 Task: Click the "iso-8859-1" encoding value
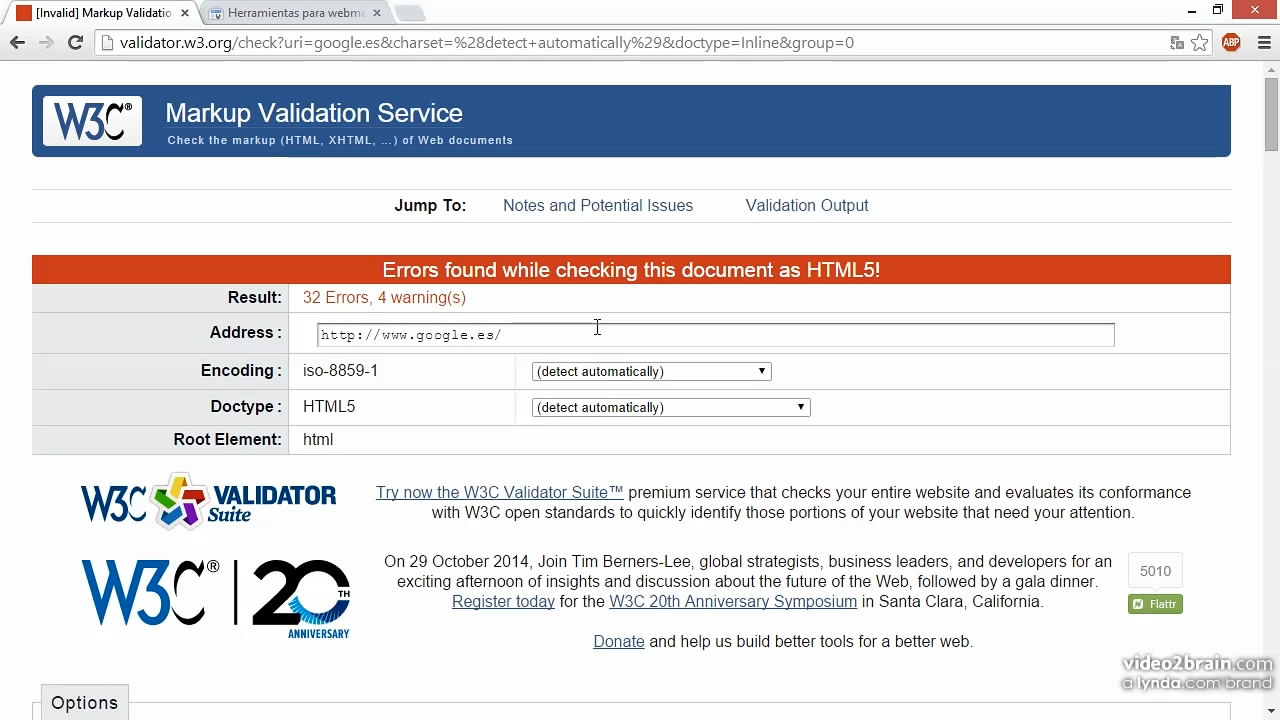(340, 370)
